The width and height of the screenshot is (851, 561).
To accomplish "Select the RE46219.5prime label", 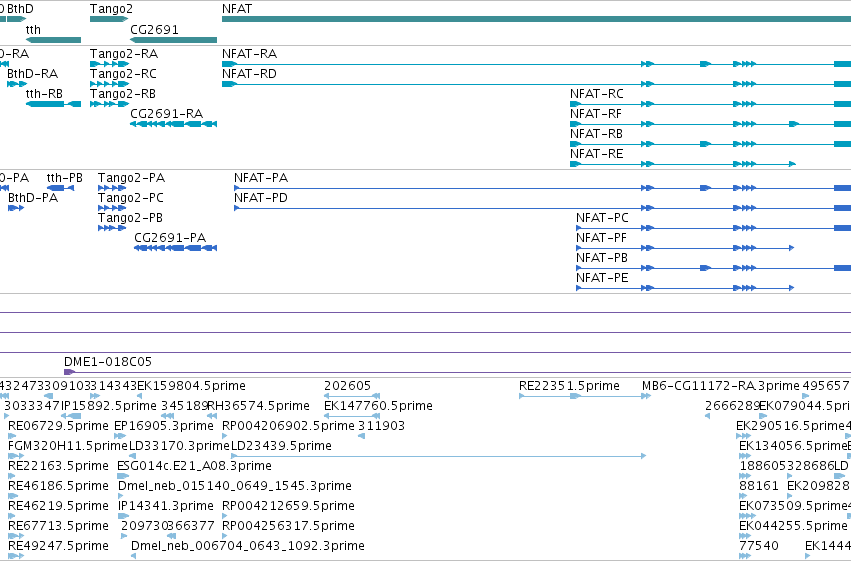I will click(x=59, y=506).
